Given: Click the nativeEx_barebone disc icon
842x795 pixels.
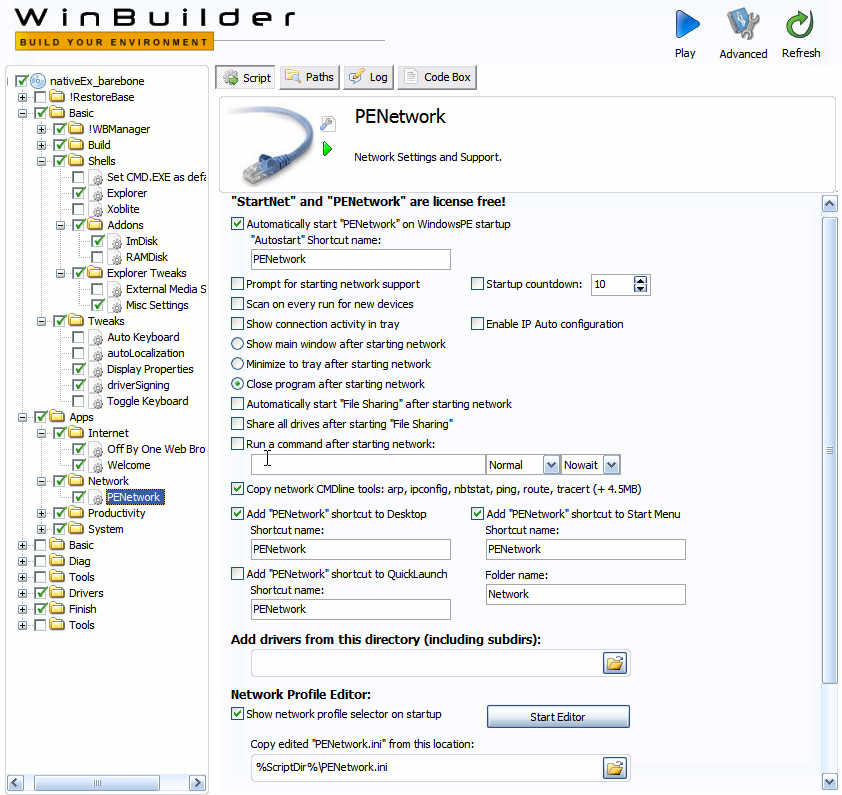Looking at the screenshot, I should tap(38, 81).
